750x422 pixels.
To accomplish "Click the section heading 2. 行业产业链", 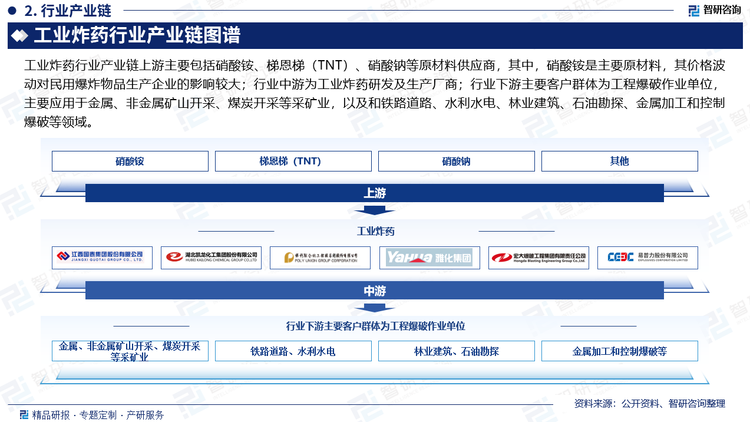I will click(x=67, y=10).
